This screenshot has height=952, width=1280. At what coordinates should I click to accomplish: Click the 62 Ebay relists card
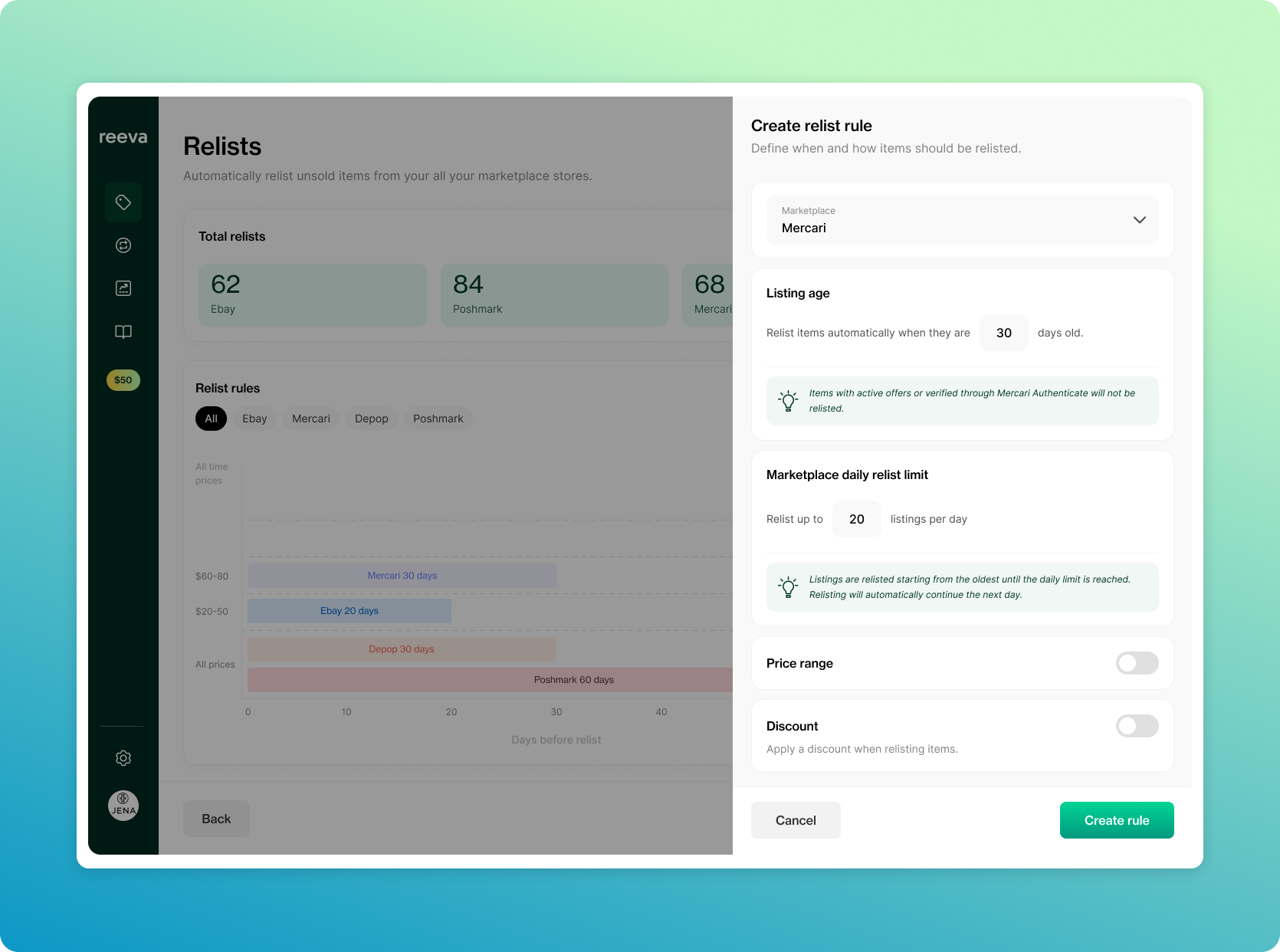(313, 295)
